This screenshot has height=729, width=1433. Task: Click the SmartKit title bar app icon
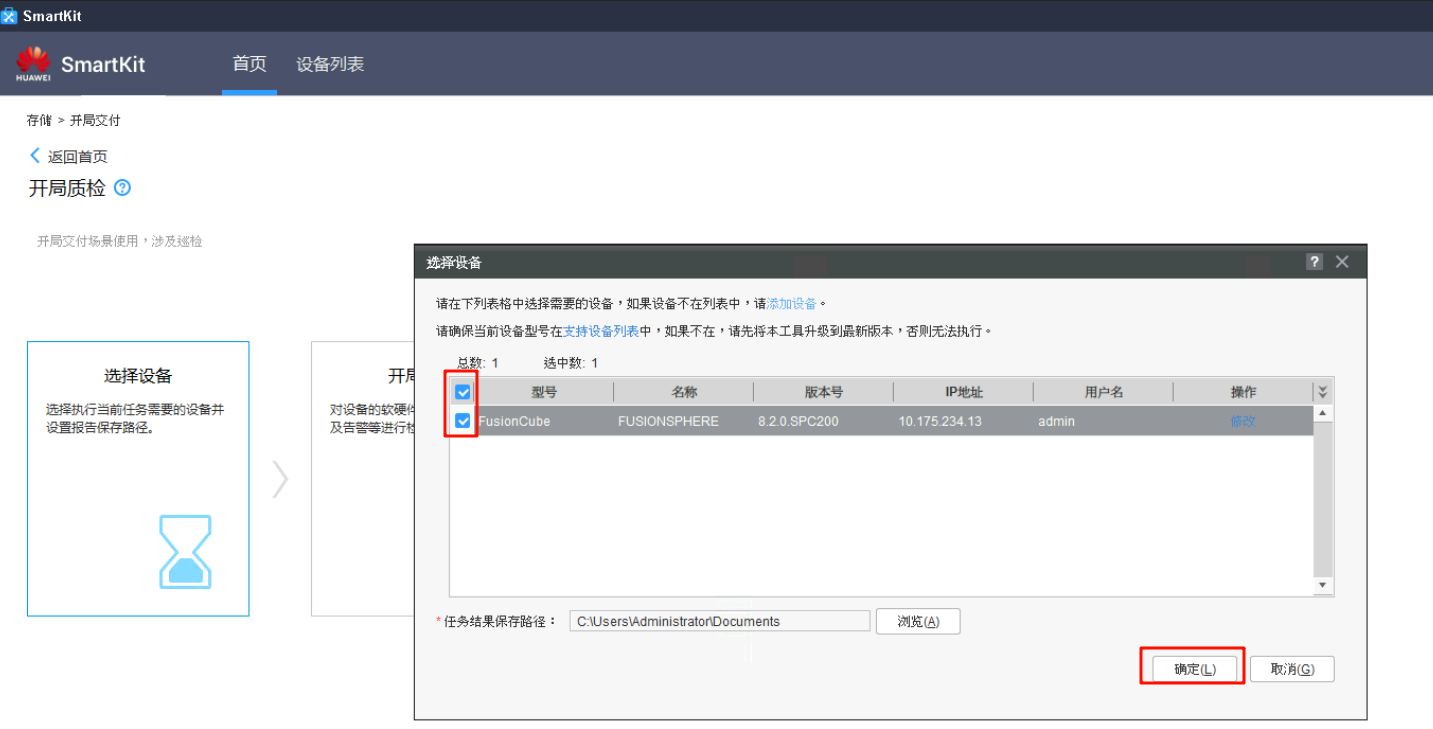(x=10, y=16)
